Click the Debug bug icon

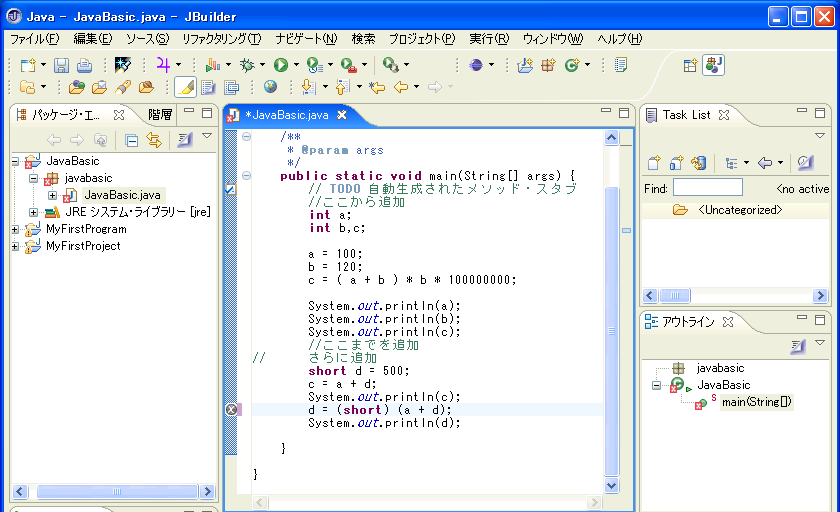pos(247,65)
